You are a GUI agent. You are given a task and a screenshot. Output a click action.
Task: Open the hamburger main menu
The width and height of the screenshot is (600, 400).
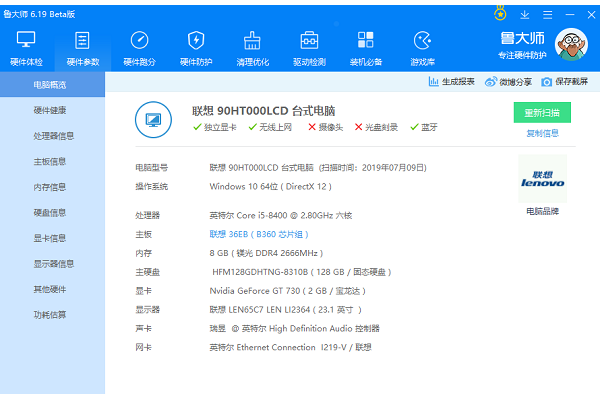548,15
